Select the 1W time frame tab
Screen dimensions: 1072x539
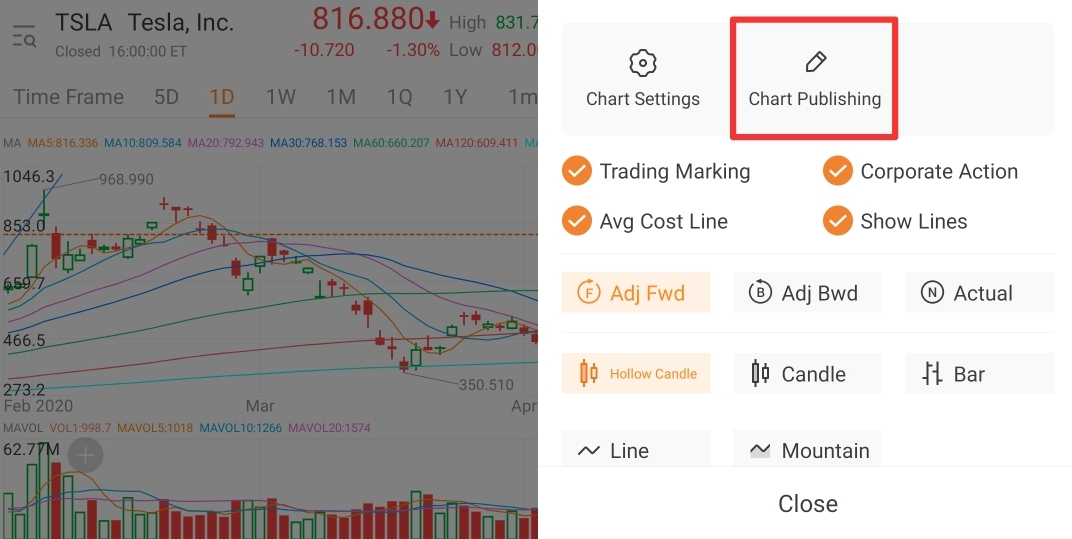tap(280, 97)
